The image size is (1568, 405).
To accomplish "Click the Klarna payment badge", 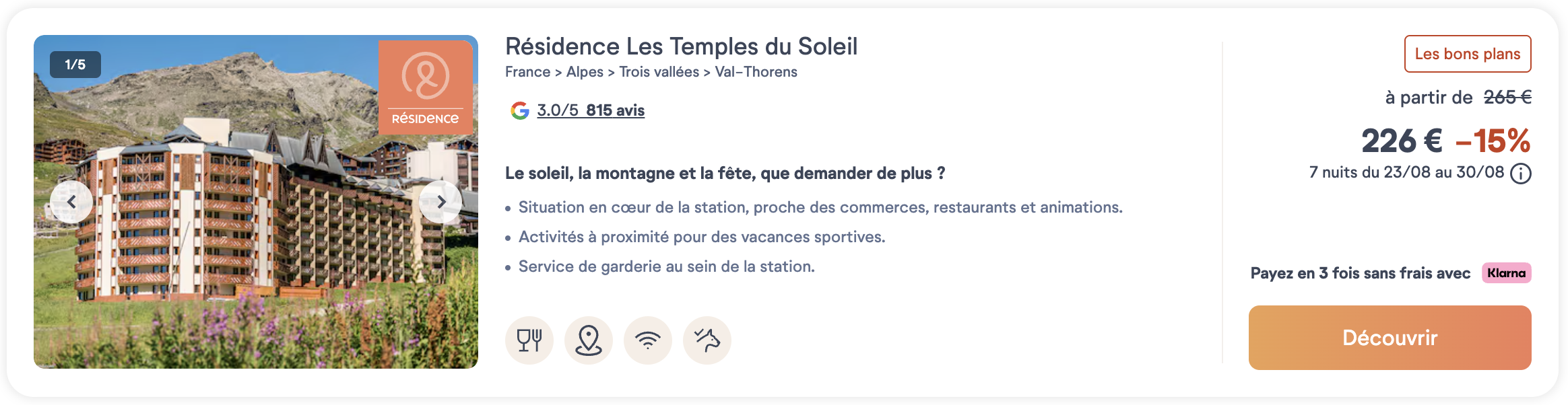I will (x=1506, y=273).
